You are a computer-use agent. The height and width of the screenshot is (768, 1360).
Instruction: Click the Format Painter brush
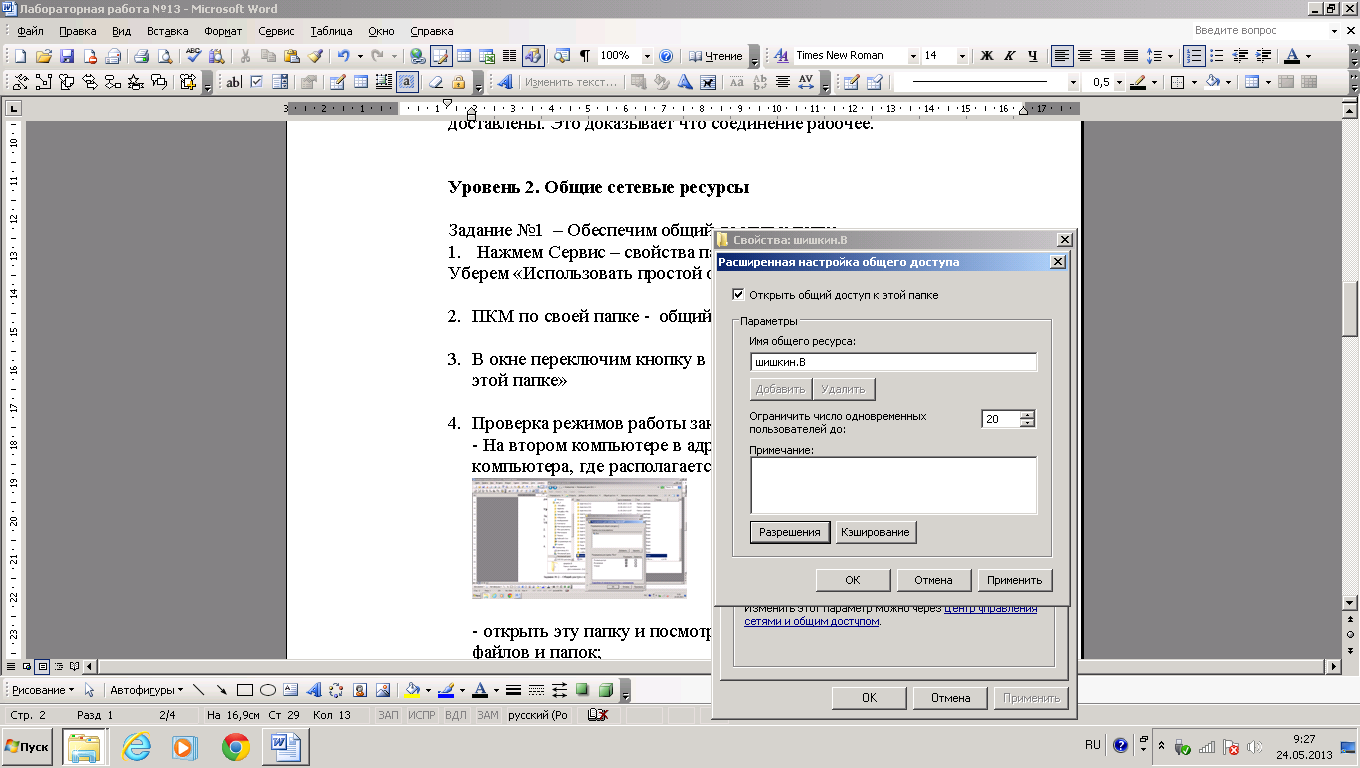coord(315,56)
